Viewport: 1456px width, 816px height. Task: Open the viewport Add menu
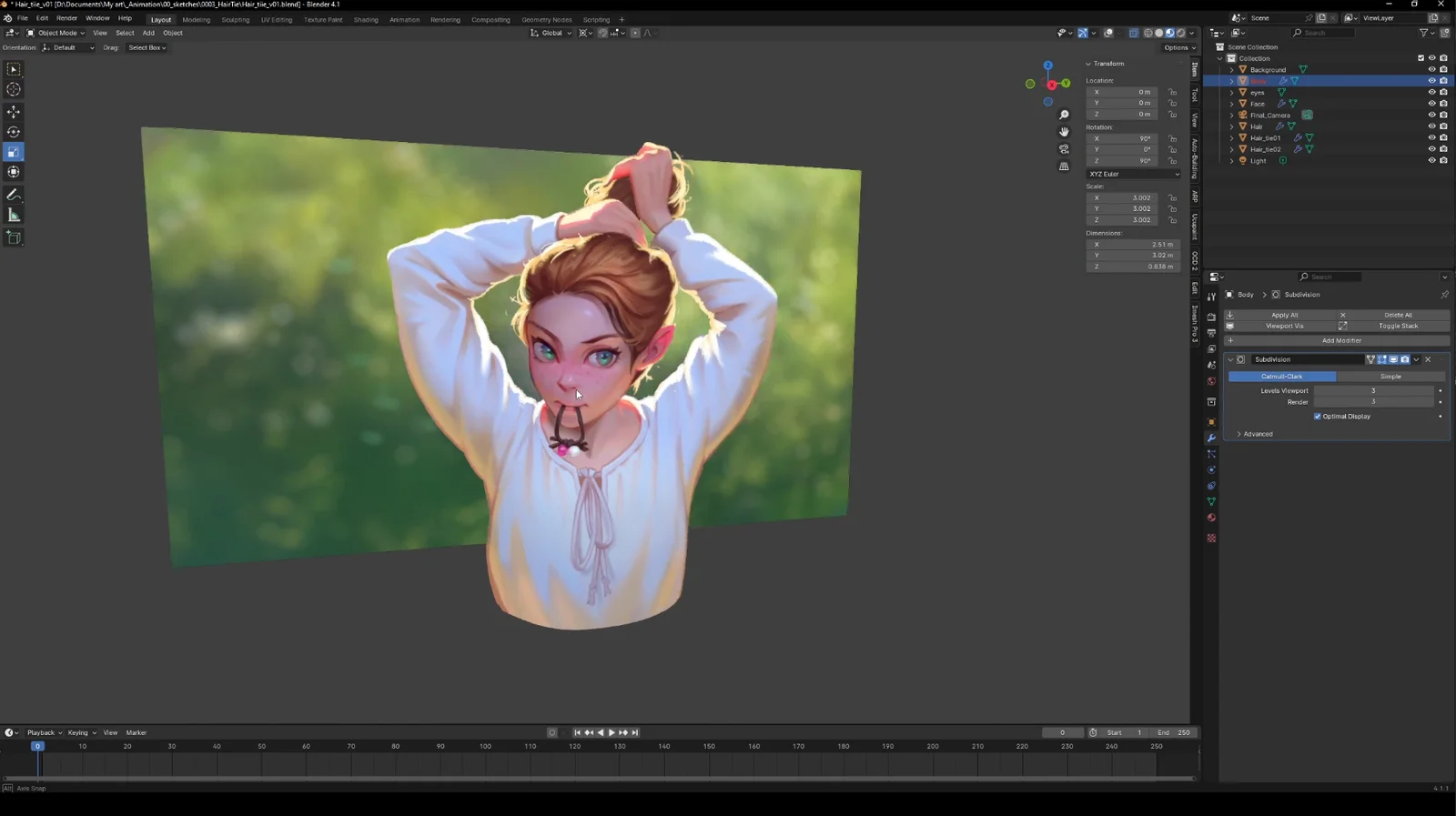148,33
